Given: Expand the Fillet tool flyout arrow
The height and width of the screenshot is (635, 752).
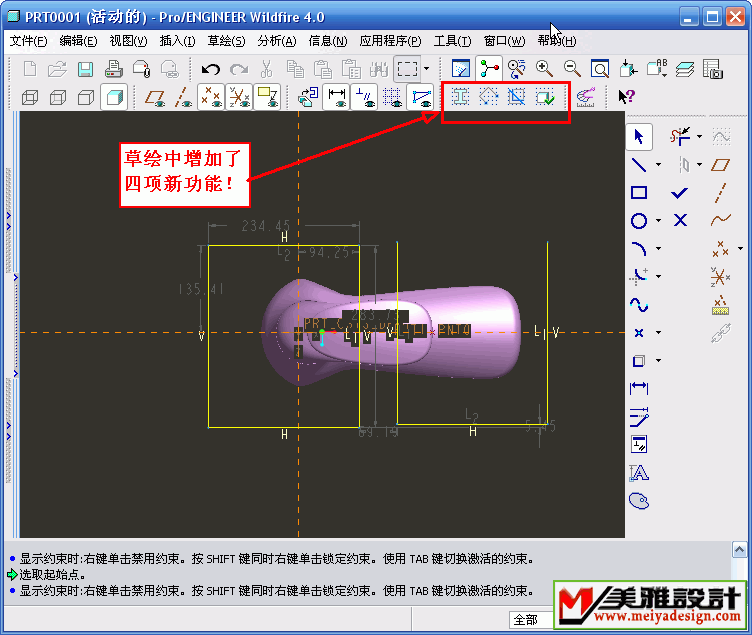Looking at the screenshot, I should pyautogui.click(x=658, y=276).
